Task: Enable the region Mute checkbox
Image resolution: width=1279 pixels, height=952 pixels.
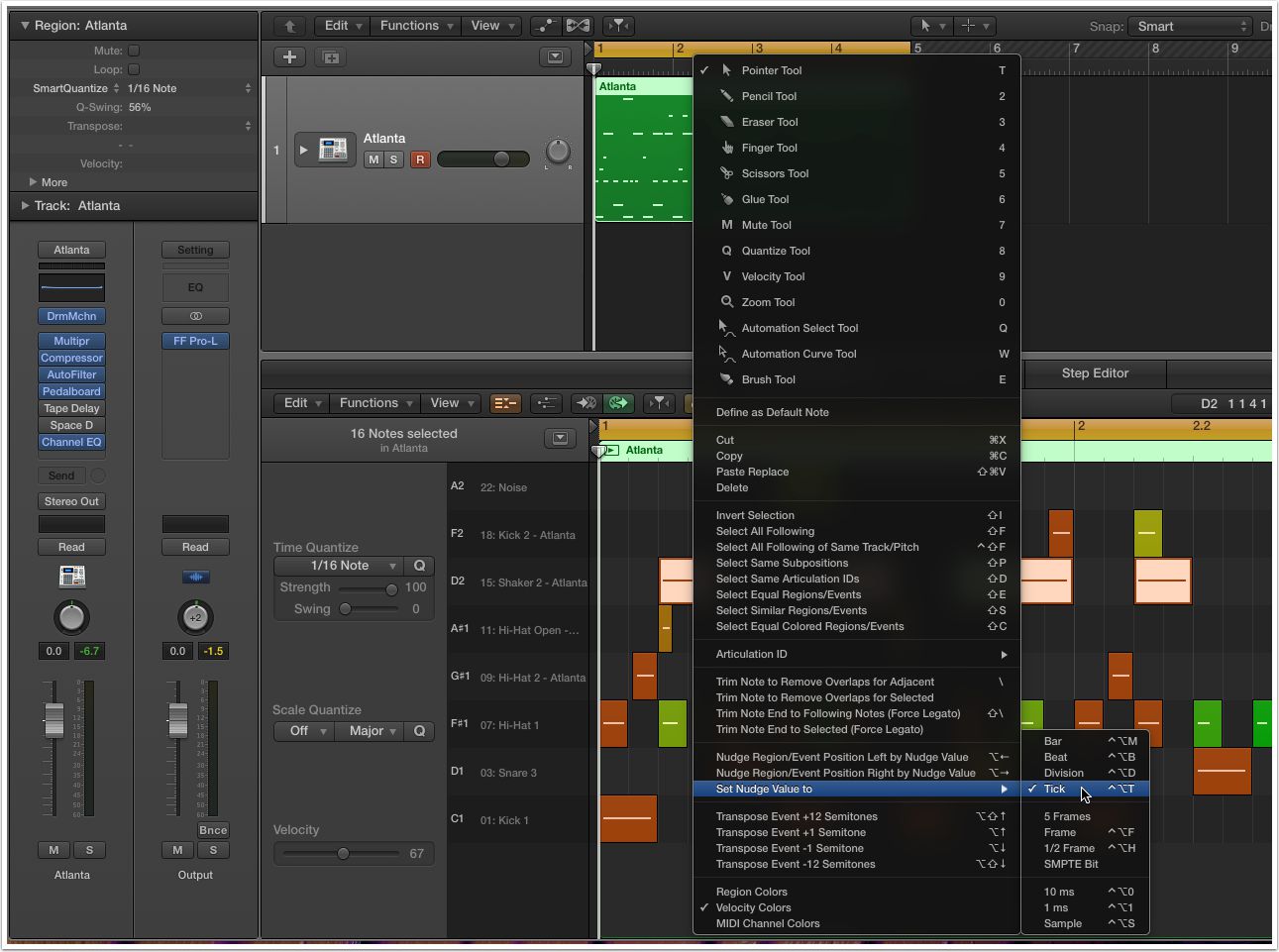Action: (134, 51)
